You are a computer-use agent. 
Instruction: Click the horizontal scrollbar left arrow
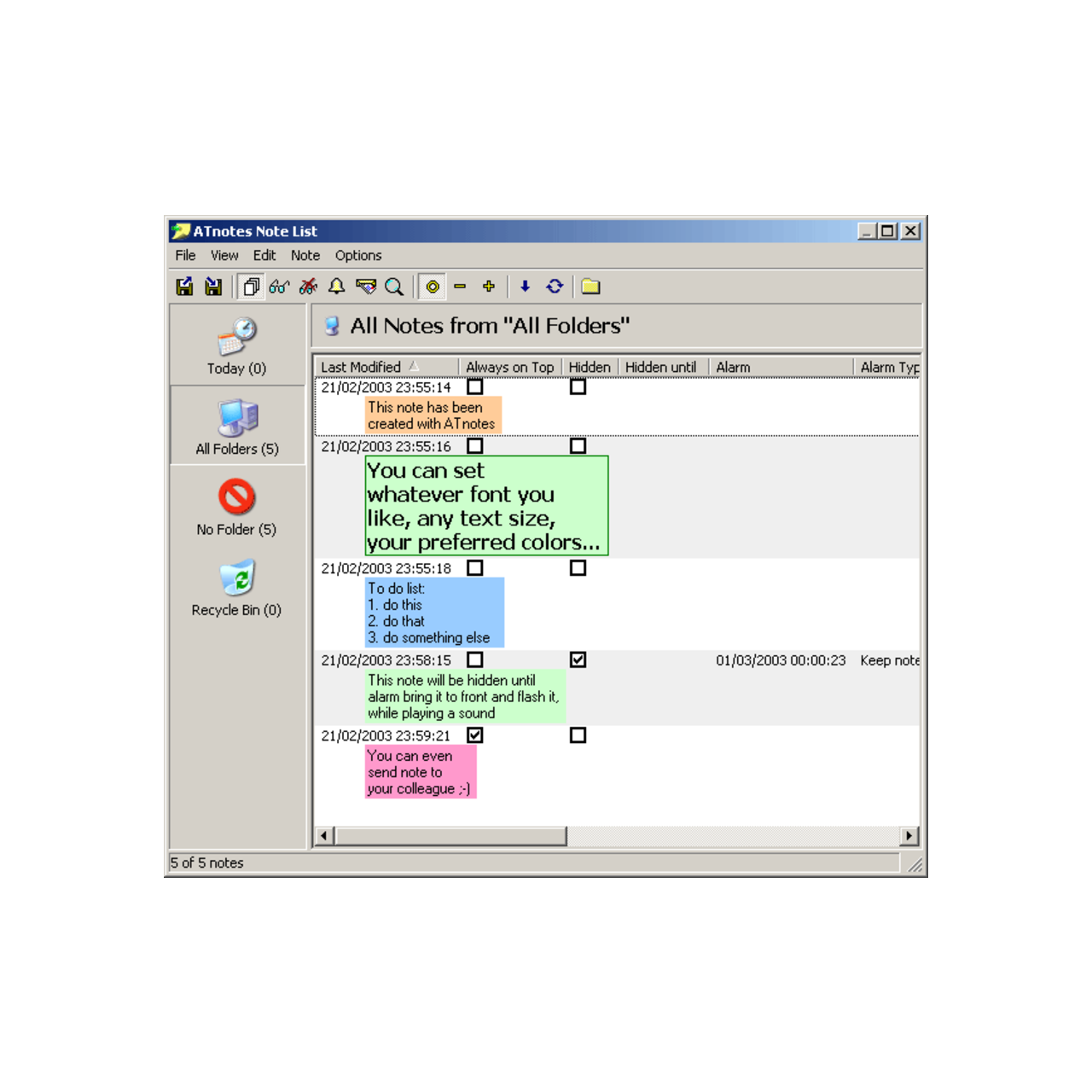pos(324,836)
